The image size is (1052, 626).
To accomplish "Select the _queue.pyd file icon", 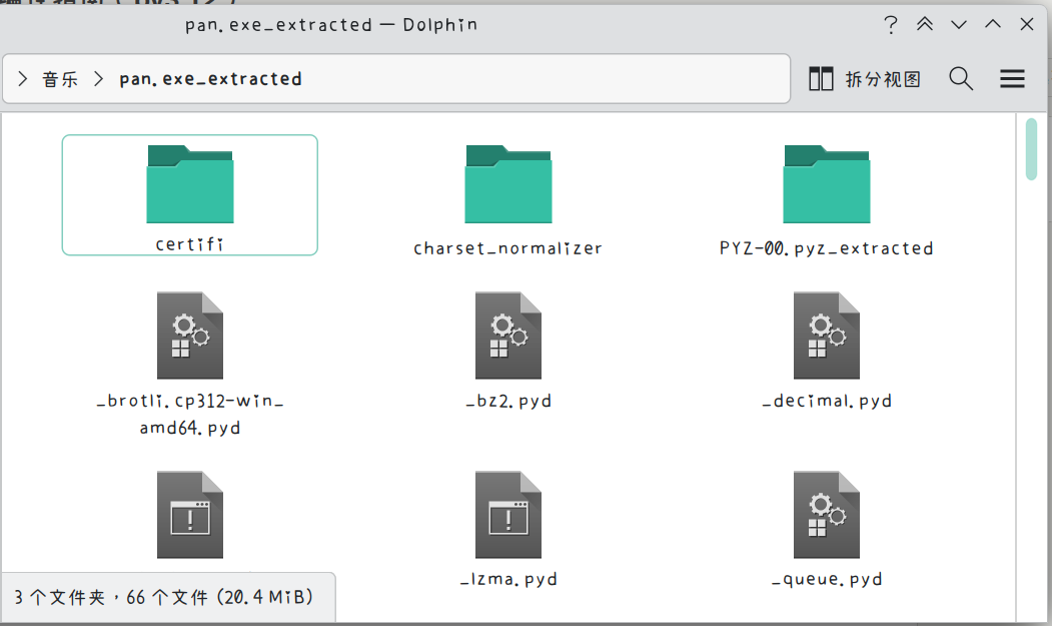I will 826,516.
